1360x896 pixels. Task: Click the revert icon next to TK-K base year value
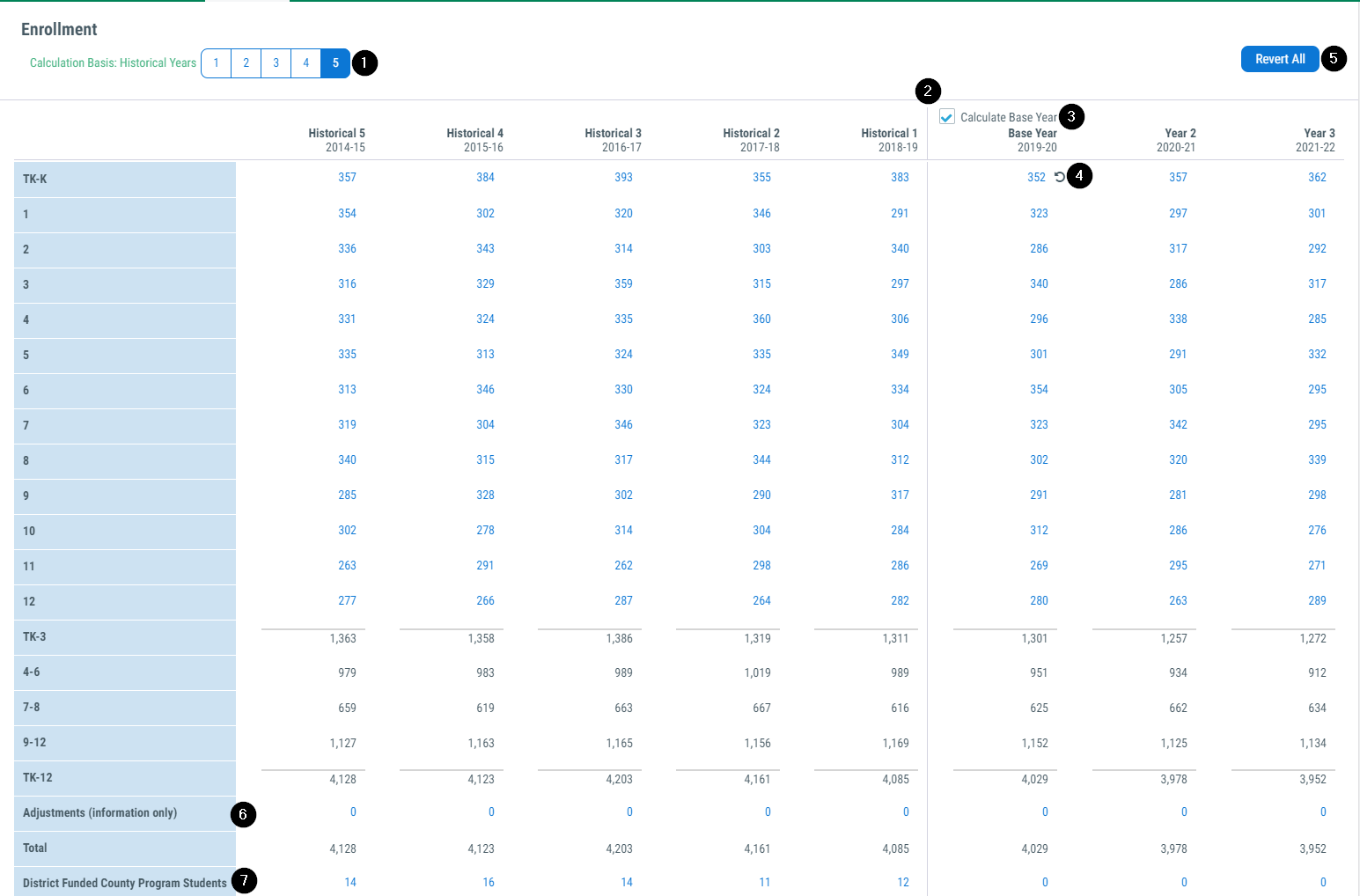1060,177
